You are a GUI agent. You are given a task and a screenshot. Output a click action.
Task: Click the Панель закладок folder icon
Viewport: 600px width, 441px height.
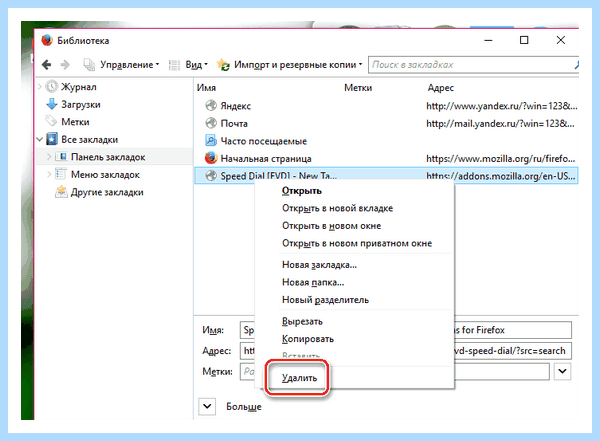coord(61,156)
